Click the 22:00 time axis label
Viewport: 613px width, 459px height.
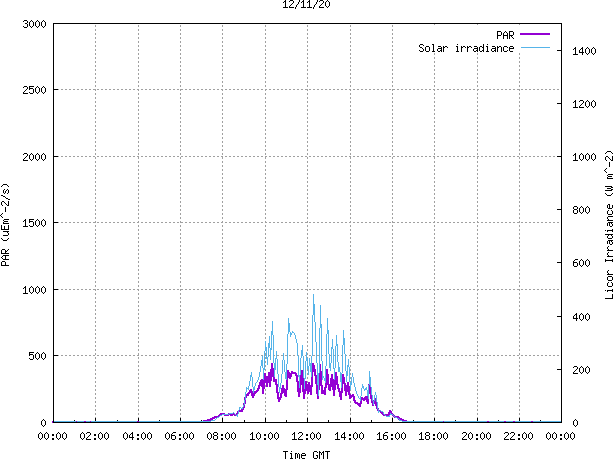(x=518, y=436)
